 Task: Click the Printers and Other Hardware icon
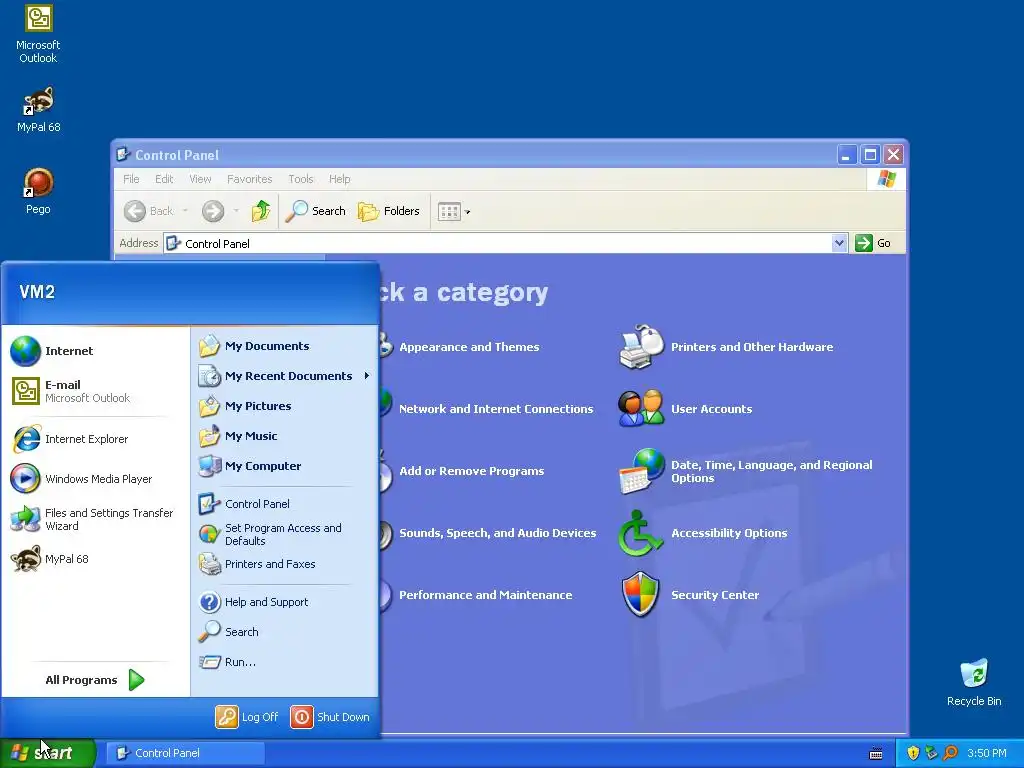click(641, 347)
